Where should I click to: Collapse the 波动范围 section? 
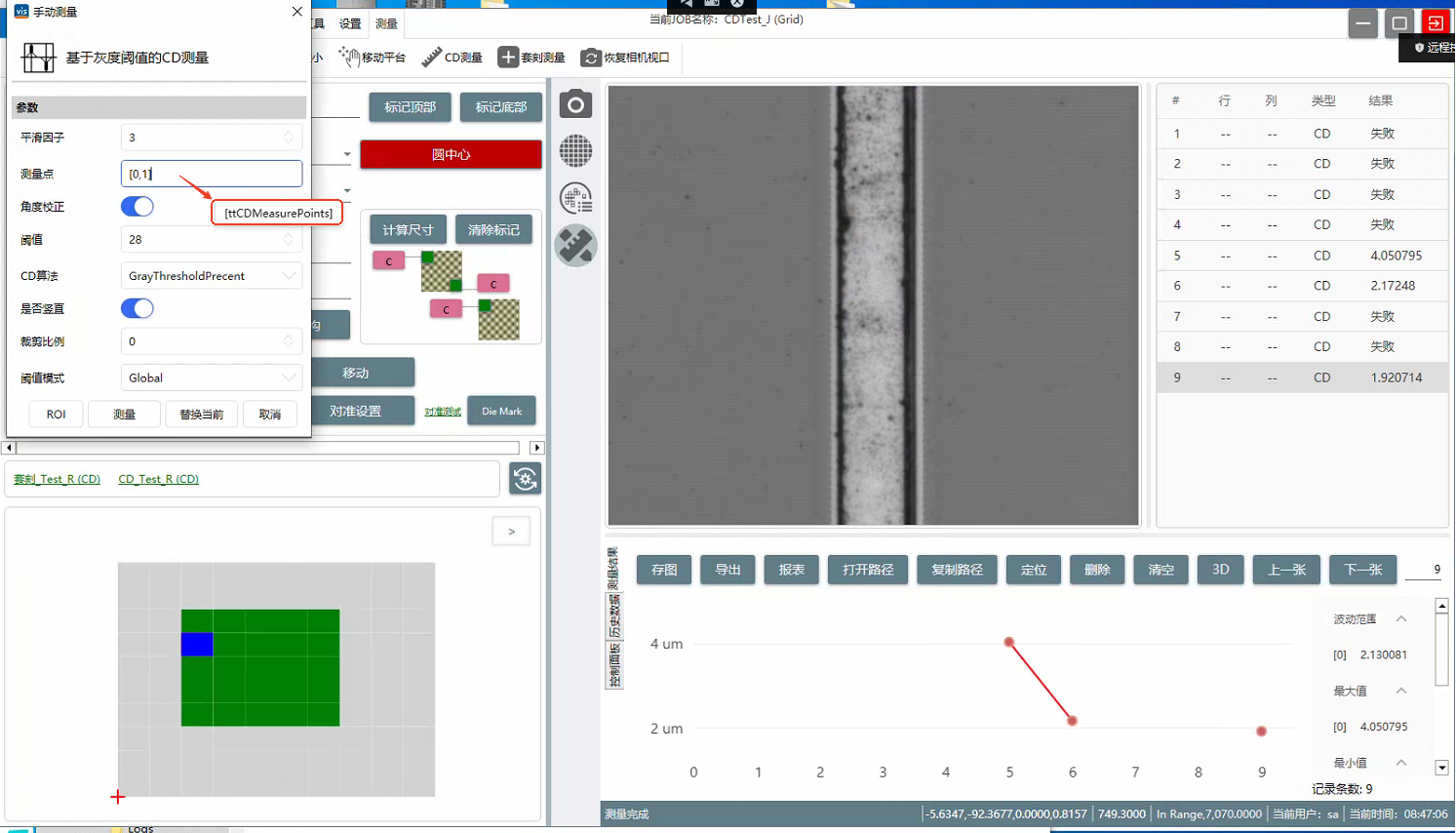click(x=1401, y=619)
